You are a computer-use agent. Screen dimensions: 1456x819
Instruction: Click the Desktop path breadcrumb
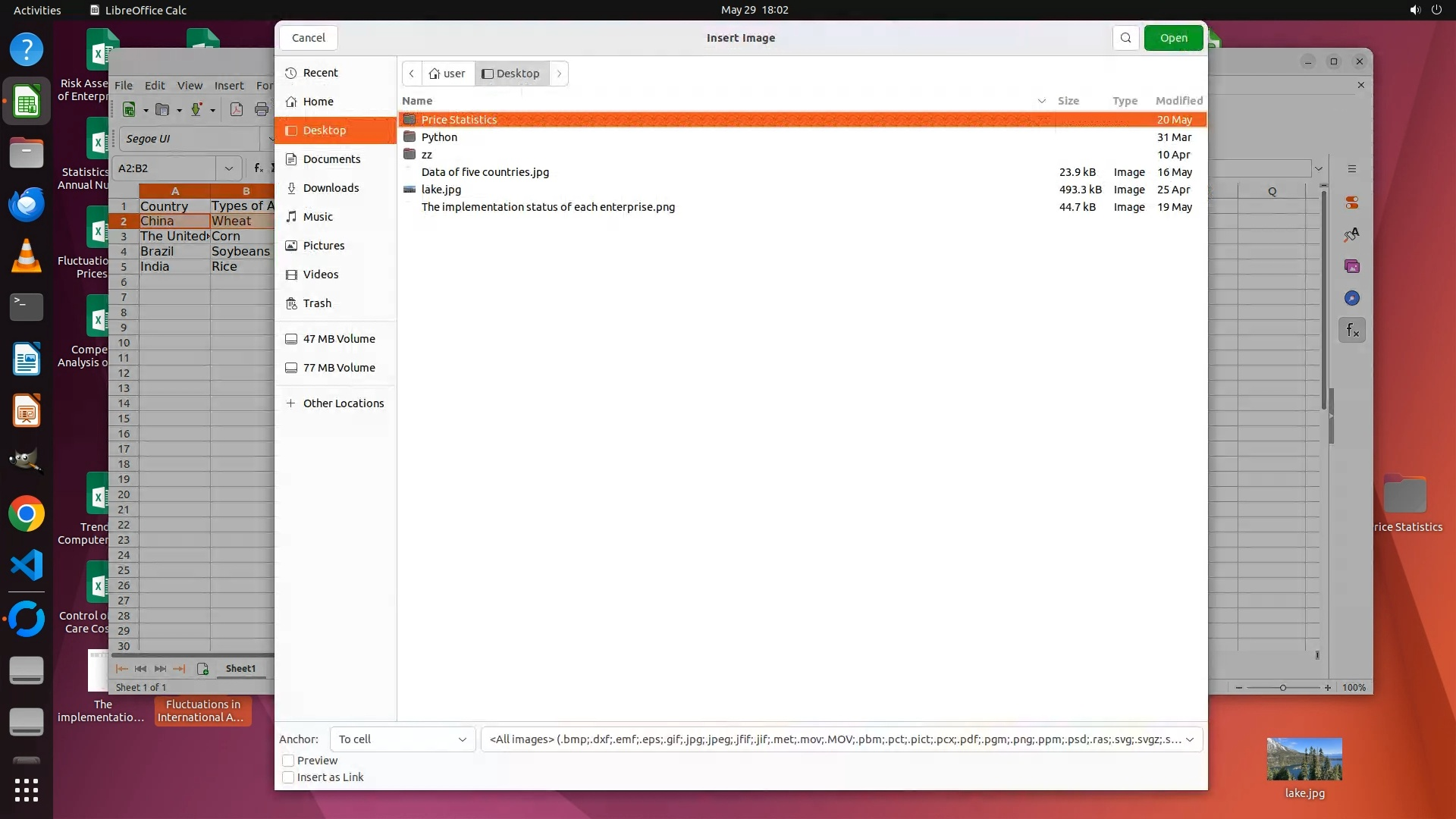click(x=512, y=74)
